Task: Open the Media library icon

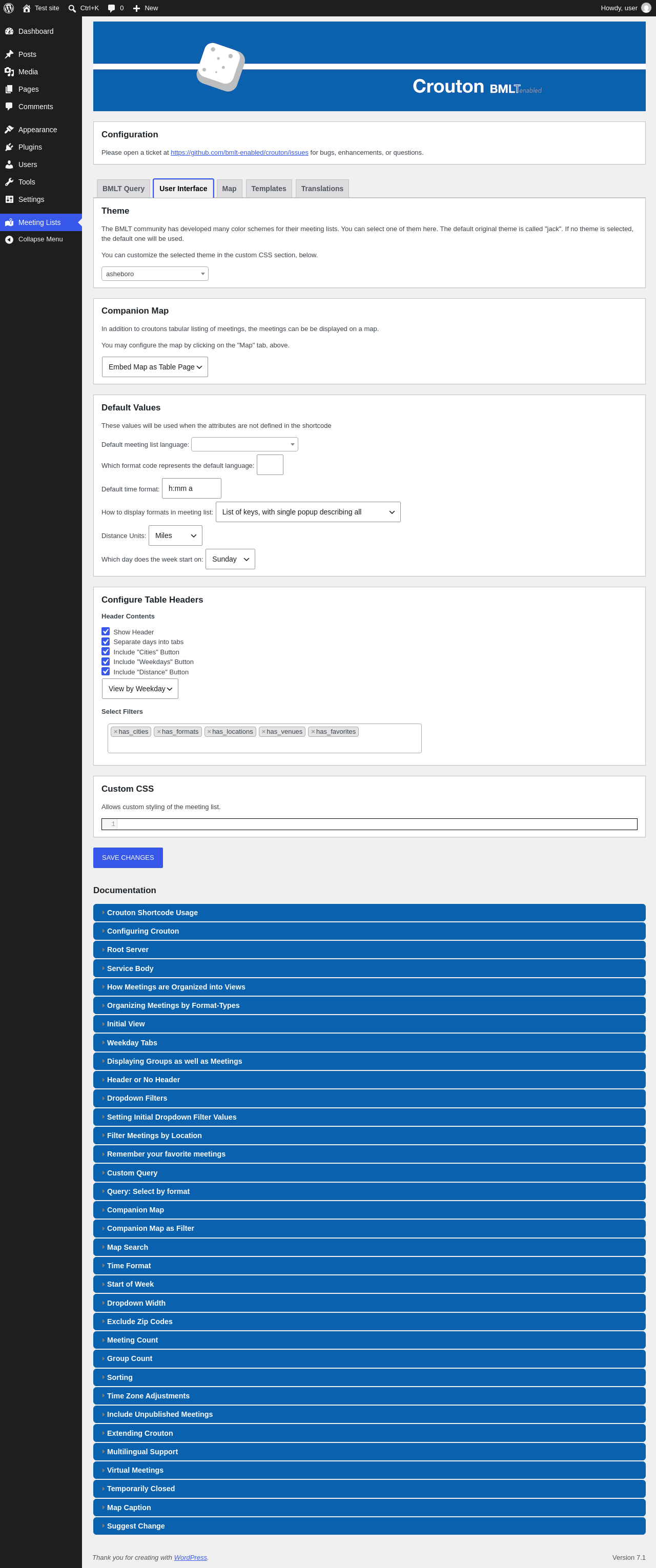Action: click(x=9, y=72)
